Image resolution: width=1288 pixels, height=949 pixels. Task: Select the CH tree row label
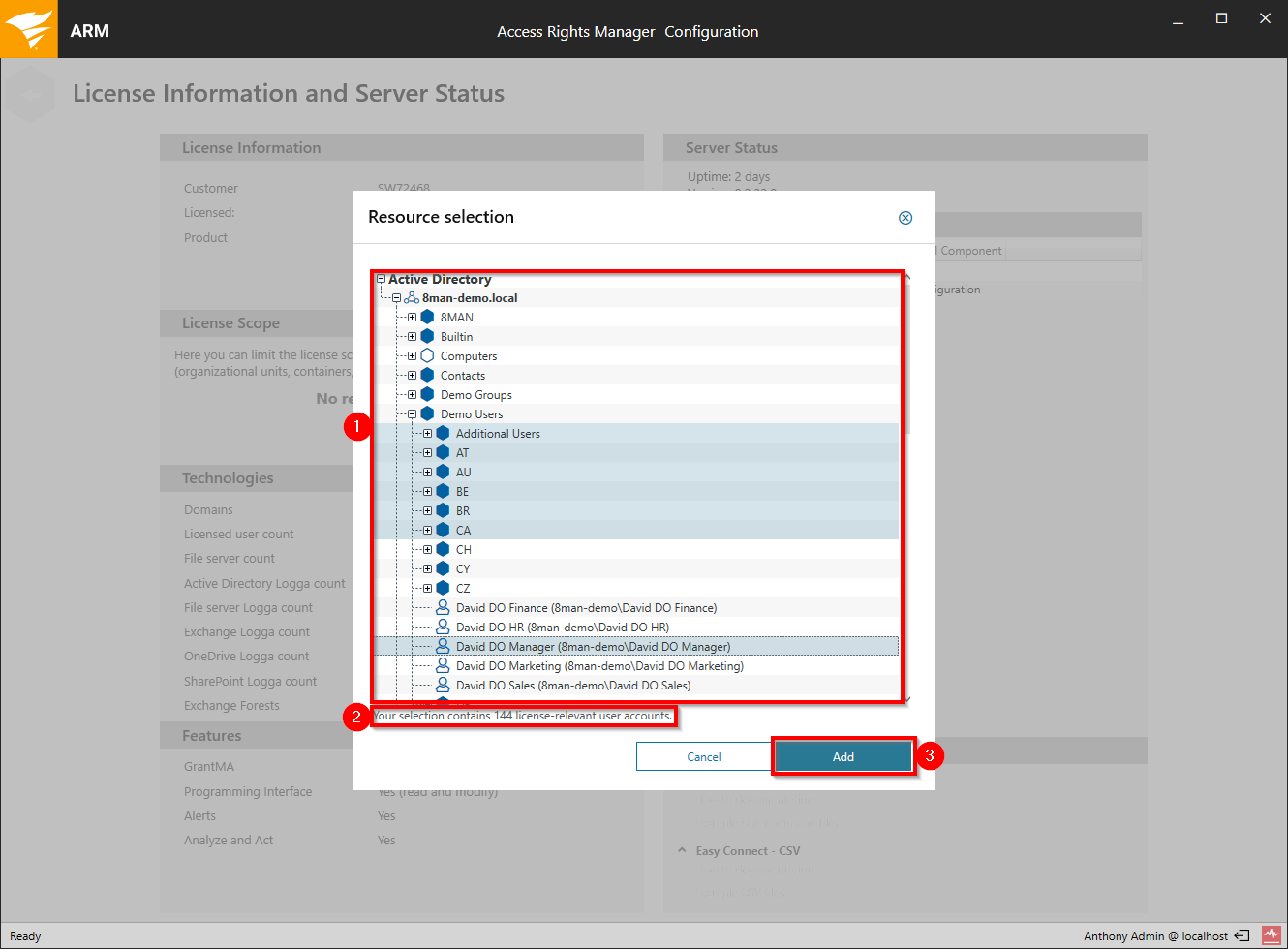click(x=464, y=550)
